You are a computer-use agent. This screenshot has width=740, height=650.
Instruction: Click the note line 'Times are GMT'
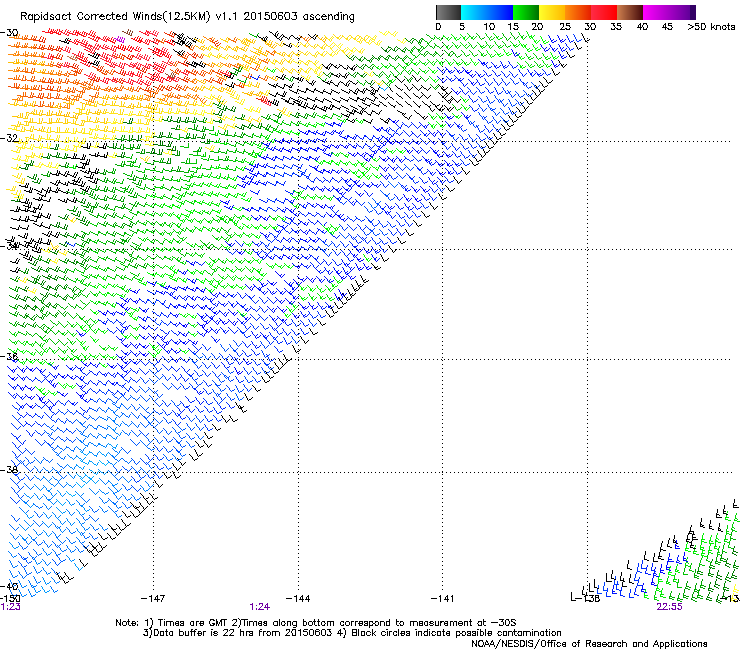point(193,623)
